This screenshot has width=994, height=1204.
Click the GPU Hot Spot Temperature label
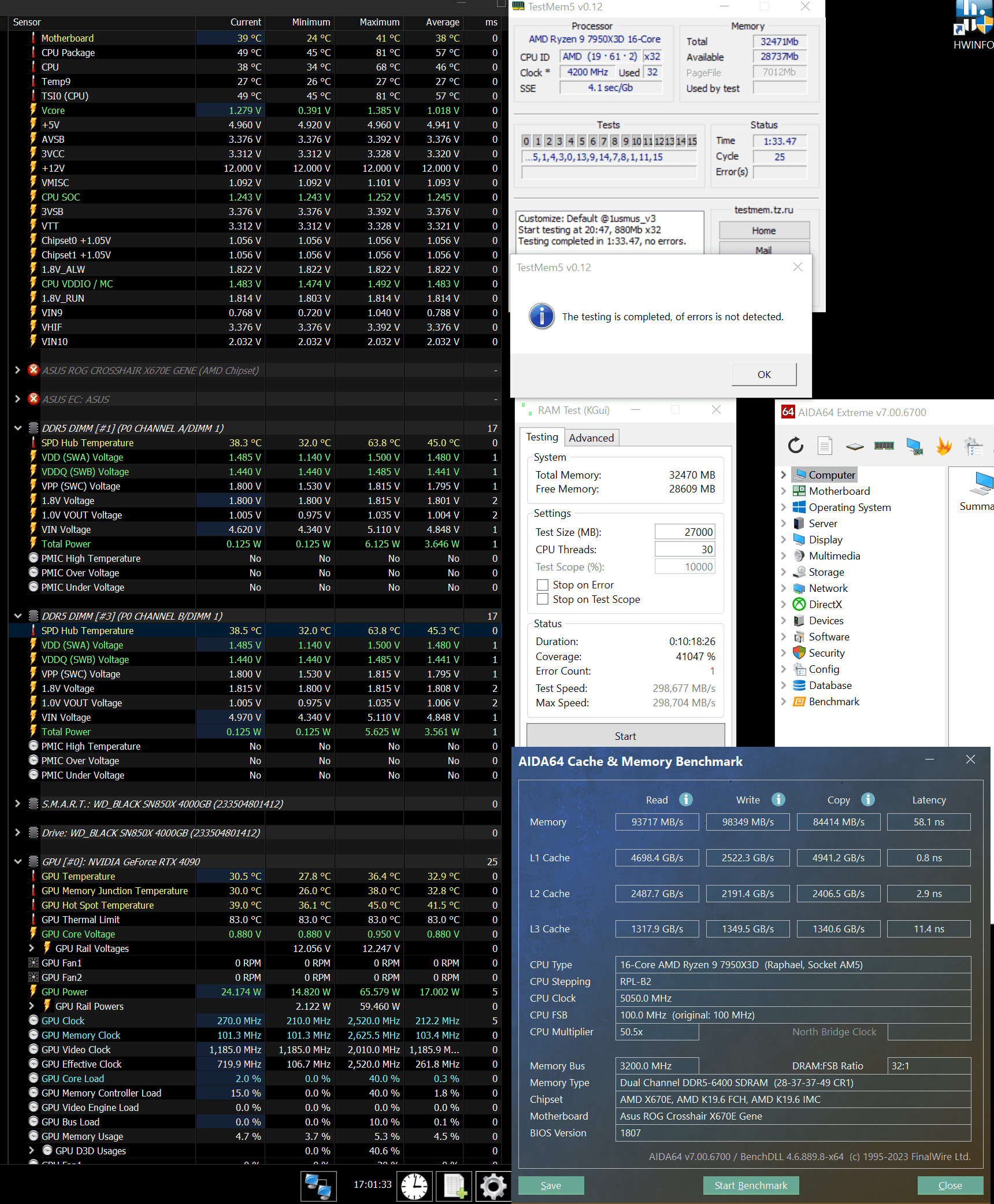[x=98, y=905]
